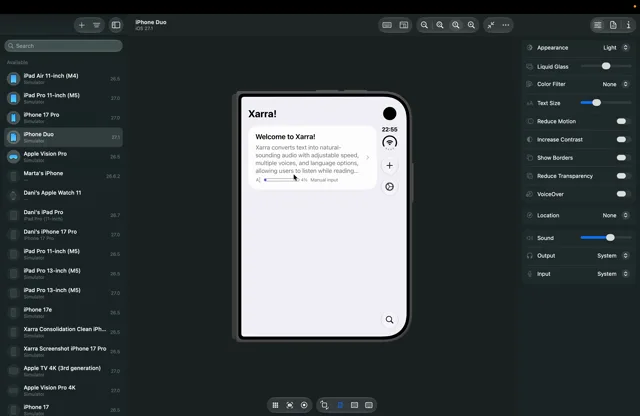Tap the search magnifier in the Xarra app
Screen dimensions: 640x416
(x=389, y=320)
